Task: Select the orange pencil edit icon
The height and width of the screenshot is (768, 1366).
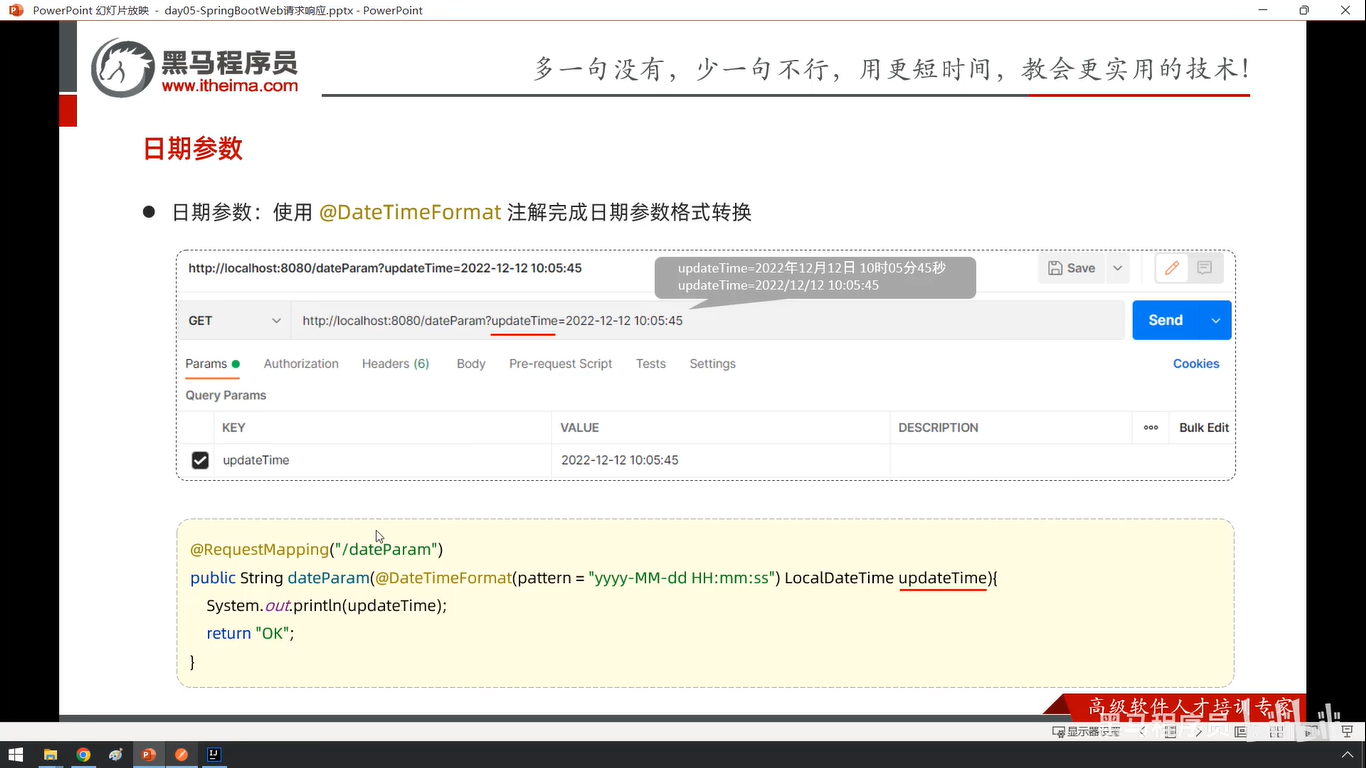Action: [x=1172, y=268]
